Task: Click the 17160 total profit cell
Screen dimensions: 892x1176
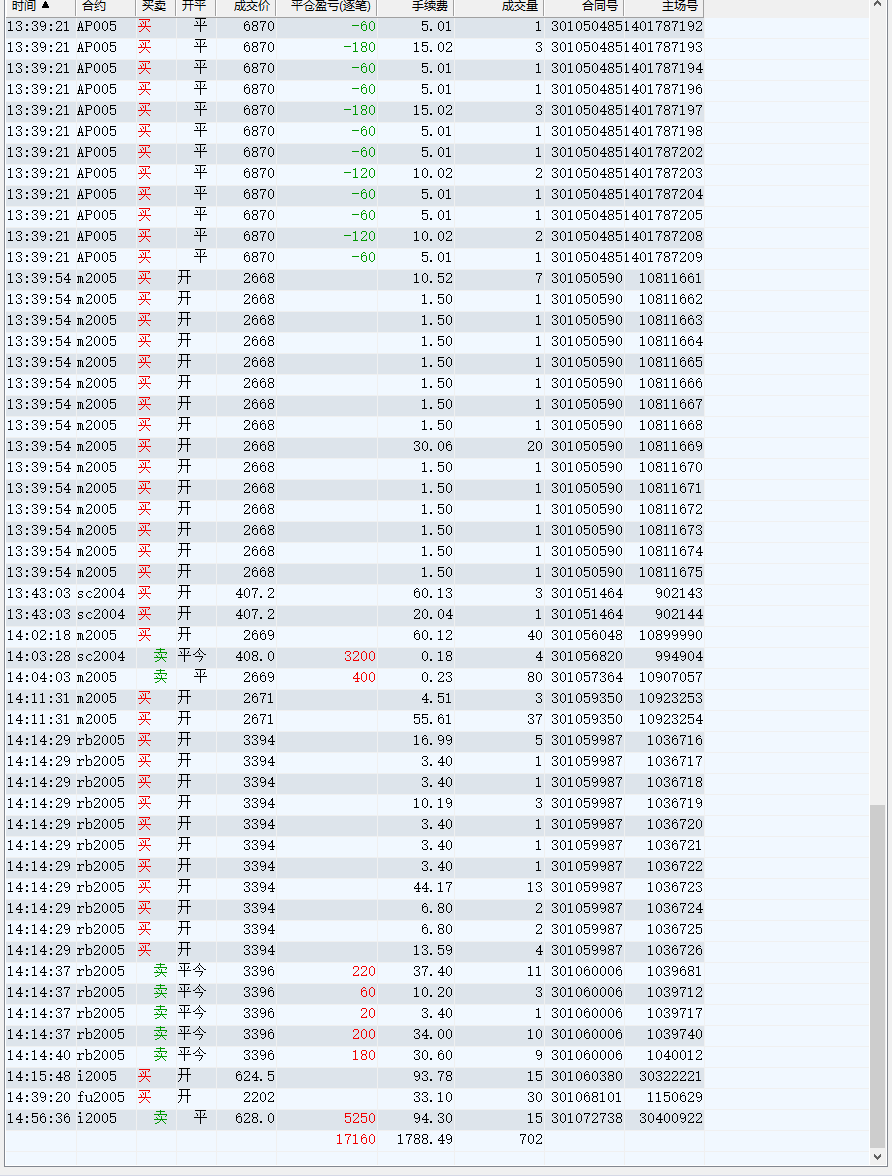Action: click(355, 1139)
